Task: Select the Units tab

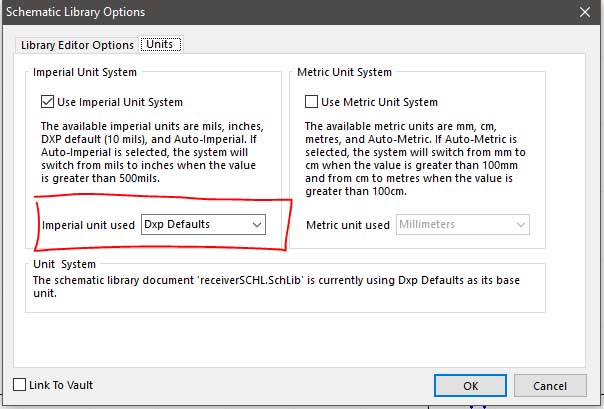Action: 160,45
